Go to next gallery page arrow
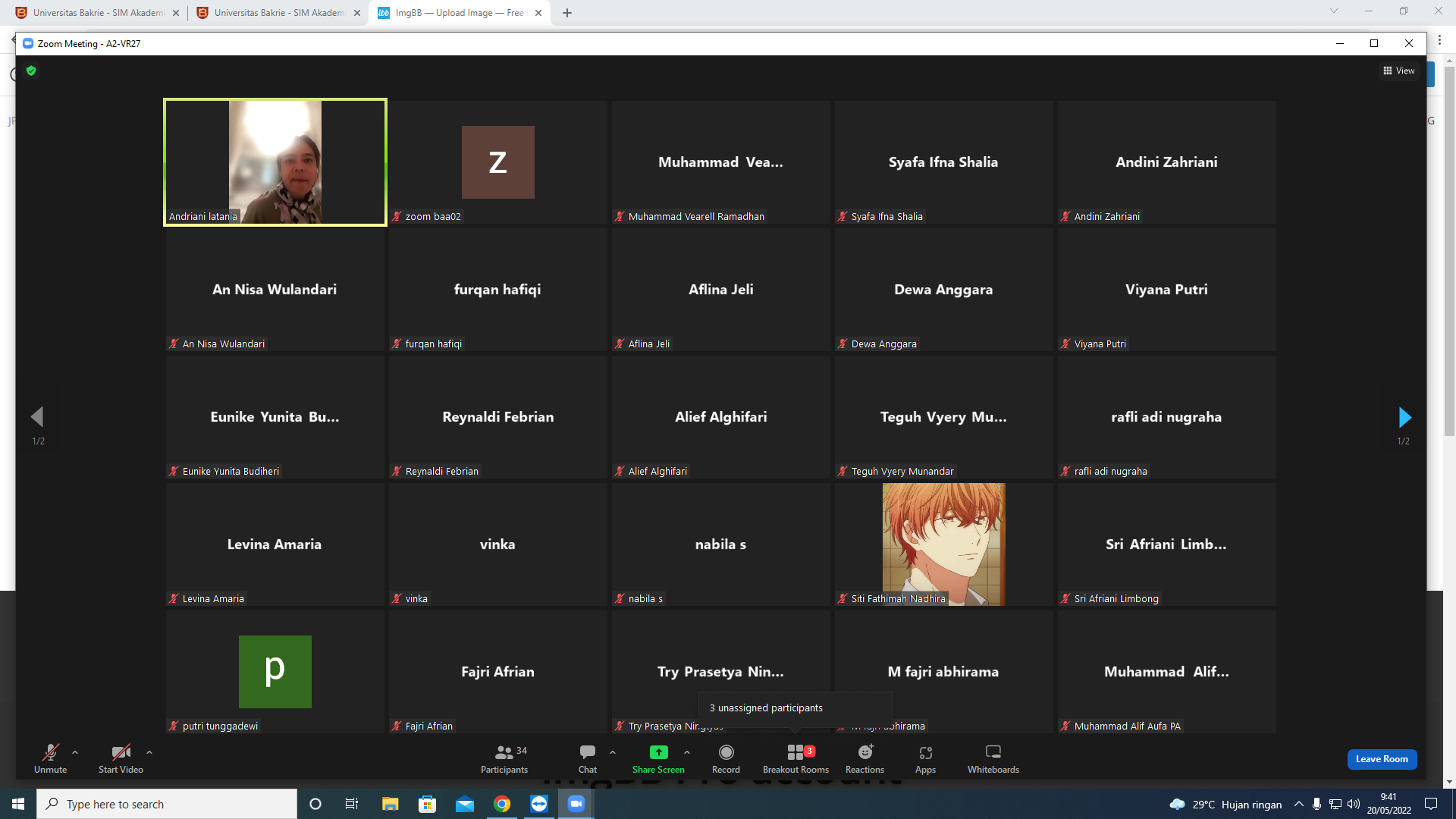The height and width of the screenshot is (819, 1456). point(1404,417)
